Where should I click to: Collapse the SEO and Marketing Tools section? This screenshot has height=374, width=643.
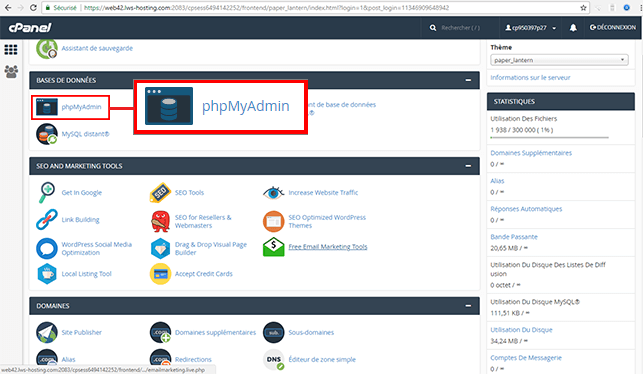468,166
